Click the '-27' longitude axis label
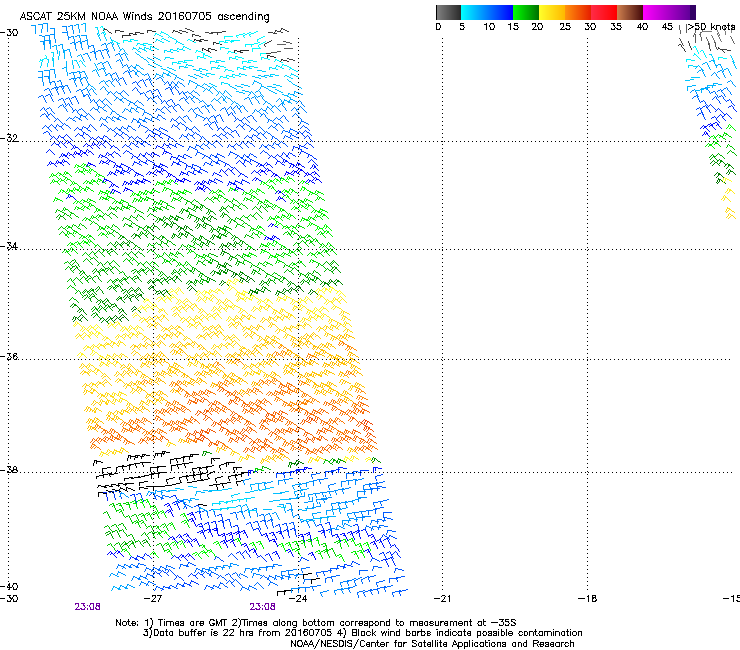This screenshot has height=650, width=740. [152, 599]
